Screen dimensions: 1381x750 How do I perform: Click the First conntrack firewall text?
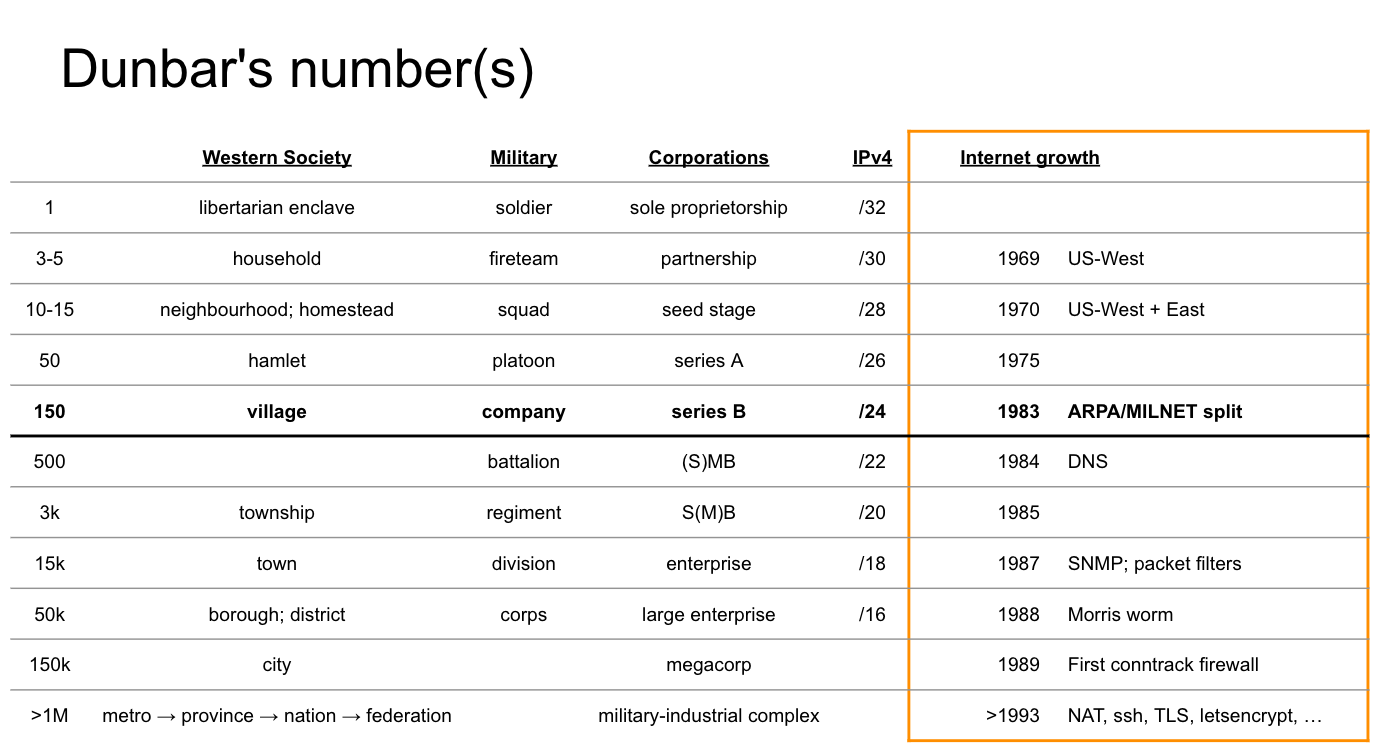(1163, 665)
